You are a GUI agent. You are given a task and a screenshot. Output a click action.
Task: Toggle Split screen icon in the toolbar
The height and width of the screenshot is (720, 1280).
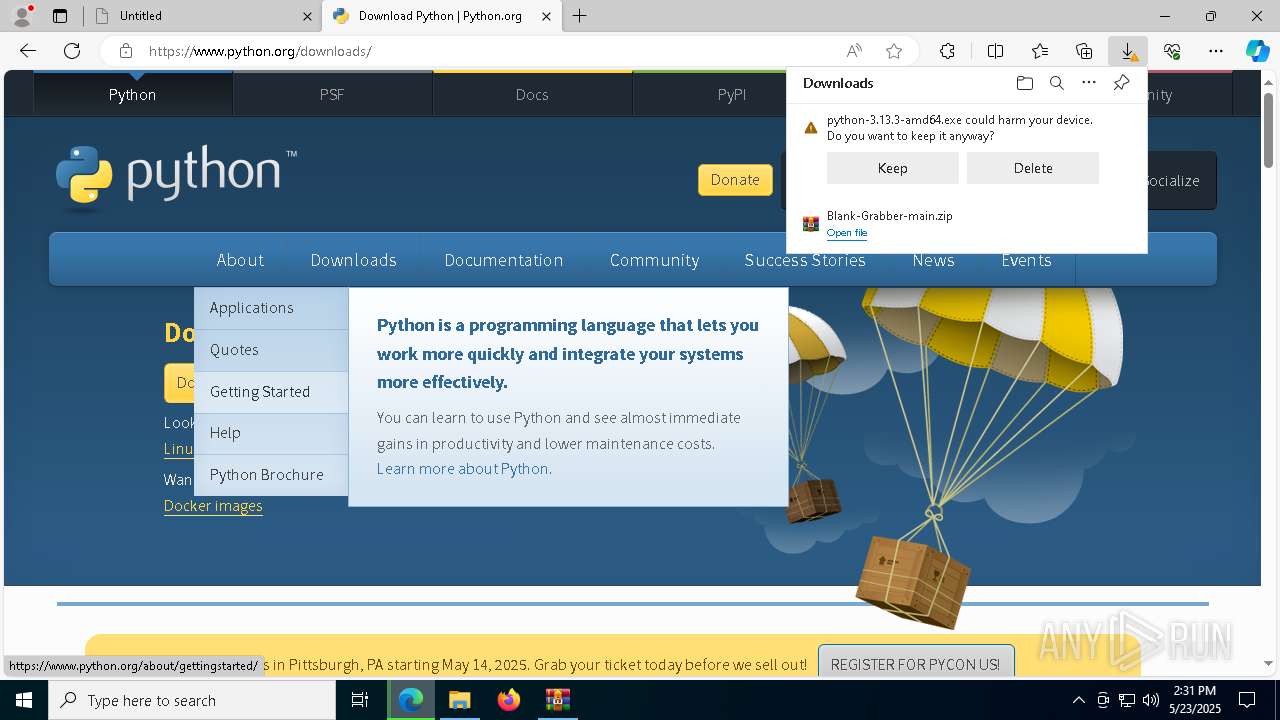[x=995, y=51]
